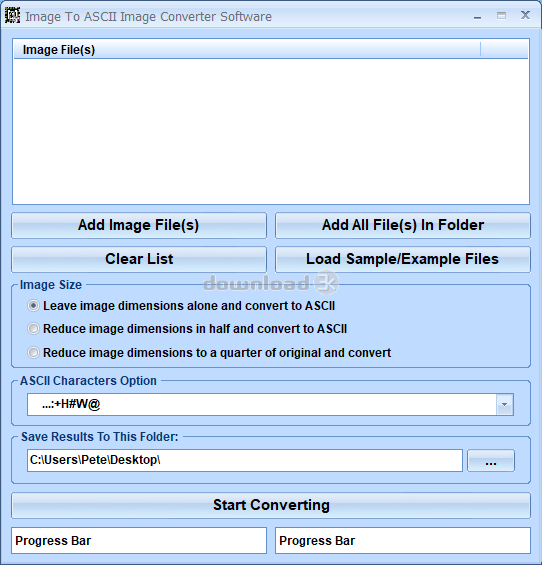Start converting the images

click(271, 505)
